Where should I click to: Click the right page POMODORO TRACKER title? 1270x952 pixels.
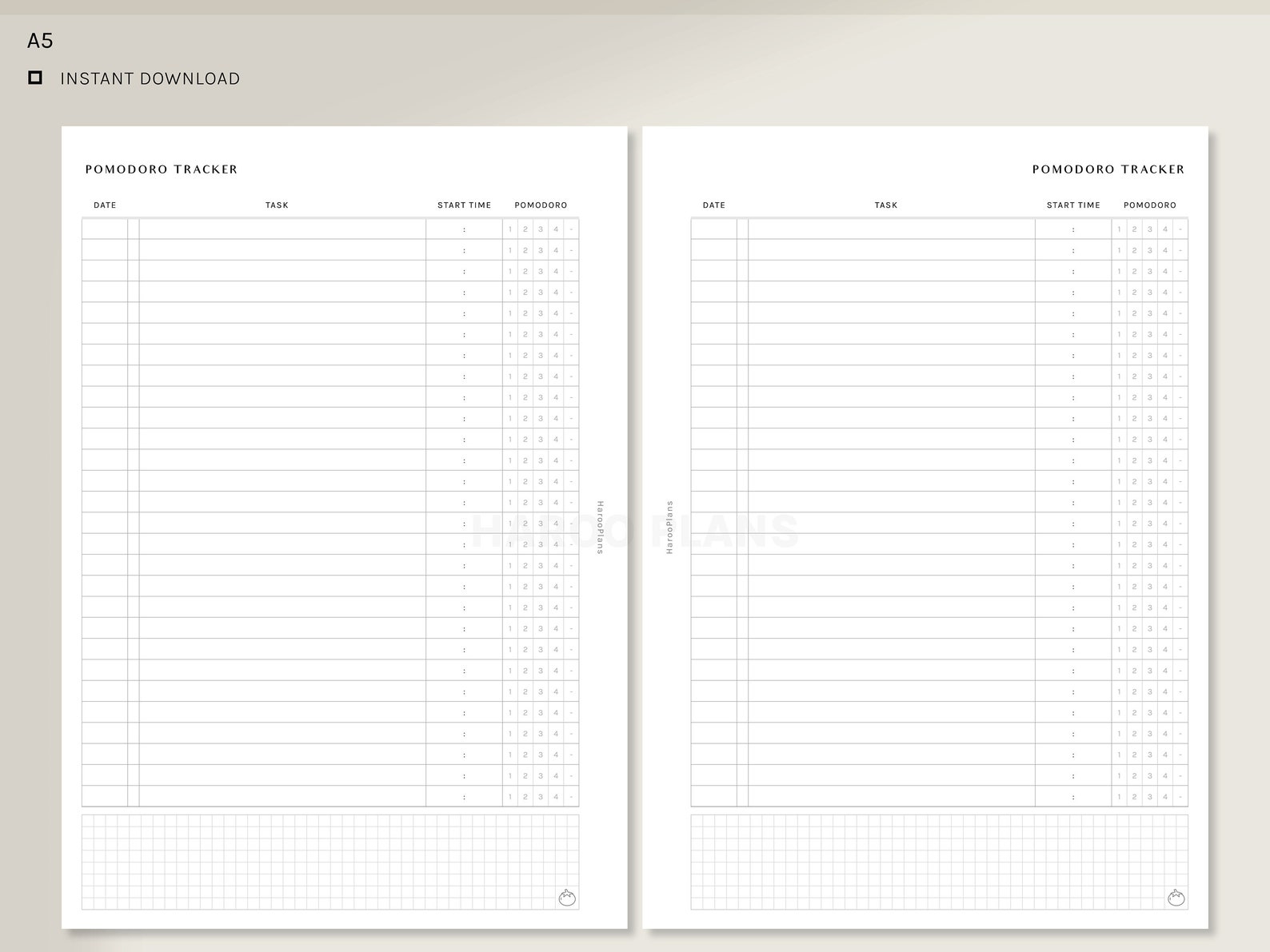pos(1108,169)
